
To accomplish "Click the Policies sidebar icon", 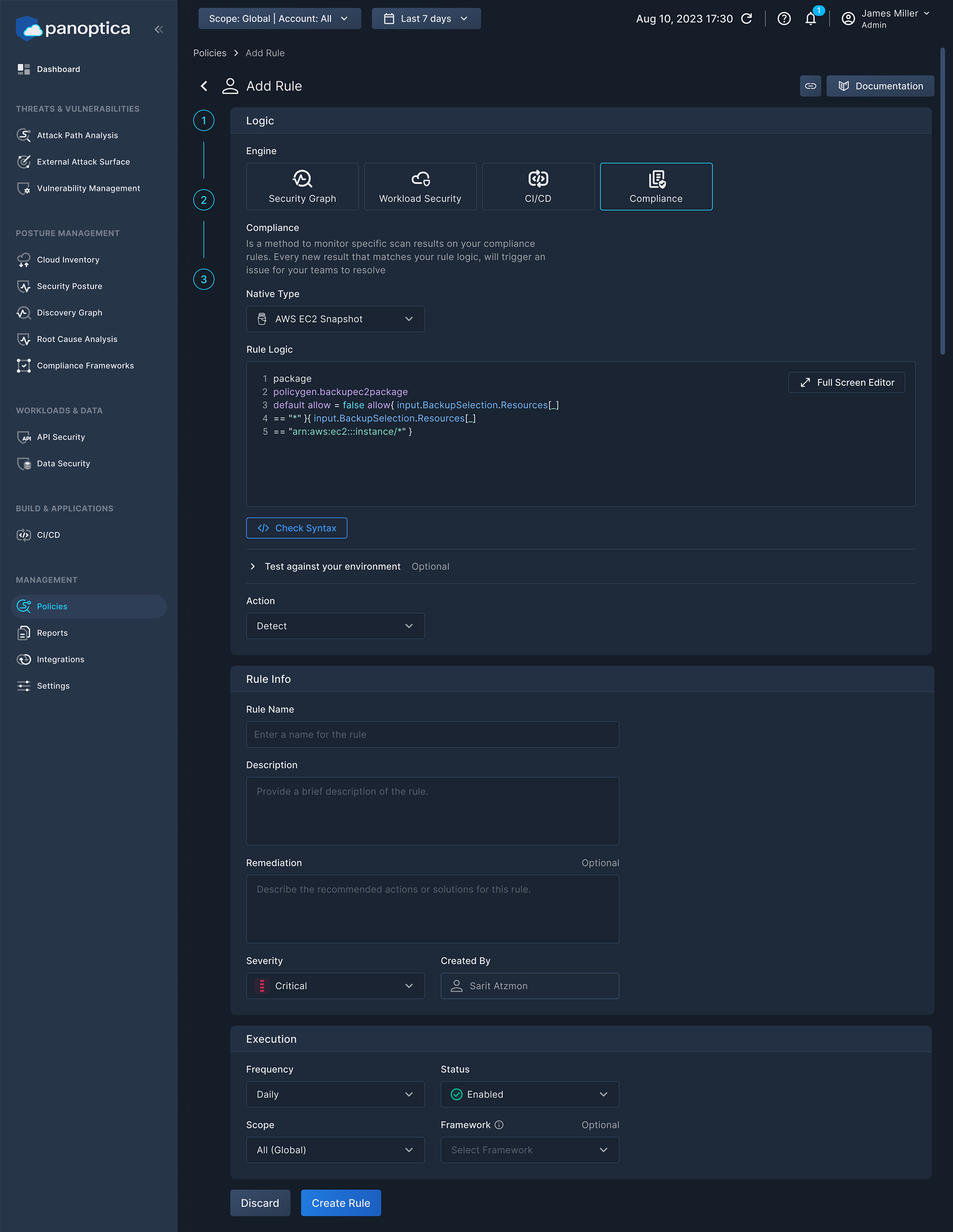I will (x=24, y=606).
